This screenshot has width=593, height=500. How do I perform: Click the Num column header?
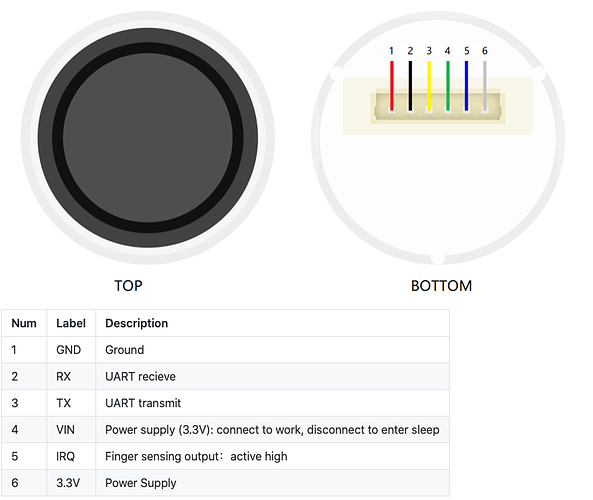point(24,323)
